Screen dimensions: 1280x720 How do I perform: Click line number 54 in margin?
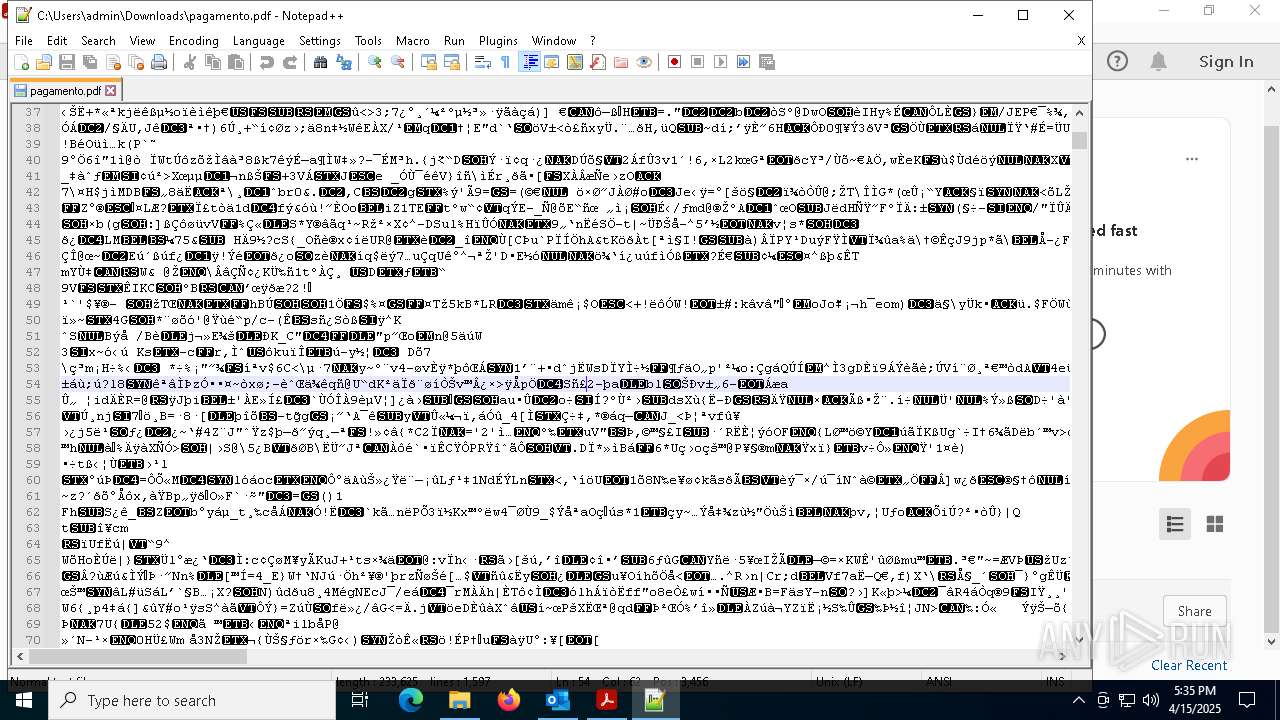(33, 384)
